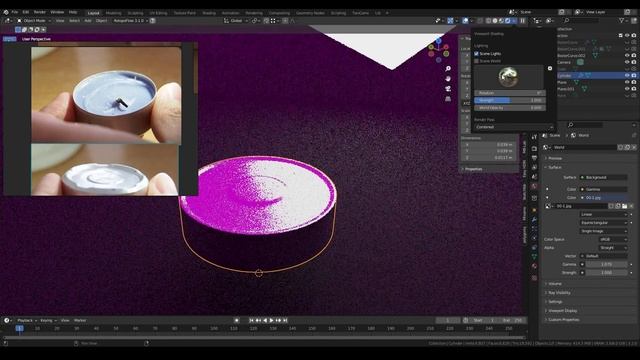
Task: Toggle X-ray view icon
Action: click(x=480, y=20)
